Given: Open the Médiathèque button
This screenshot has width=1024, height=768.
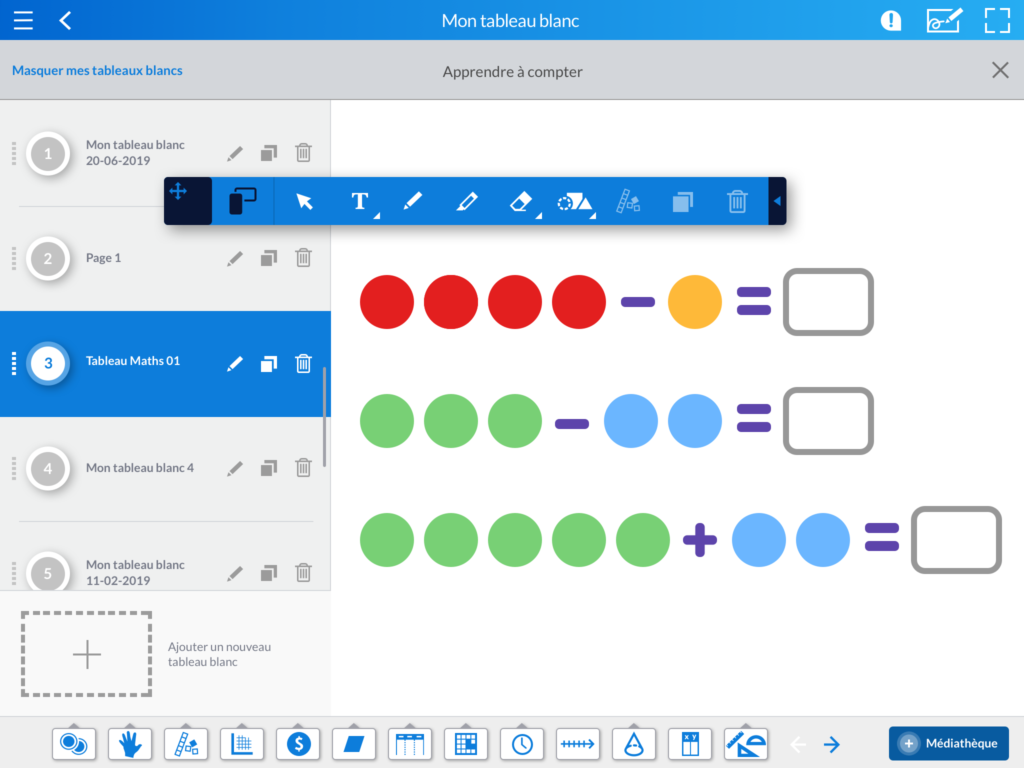Looking at the screenshot, I should point(948,743).
